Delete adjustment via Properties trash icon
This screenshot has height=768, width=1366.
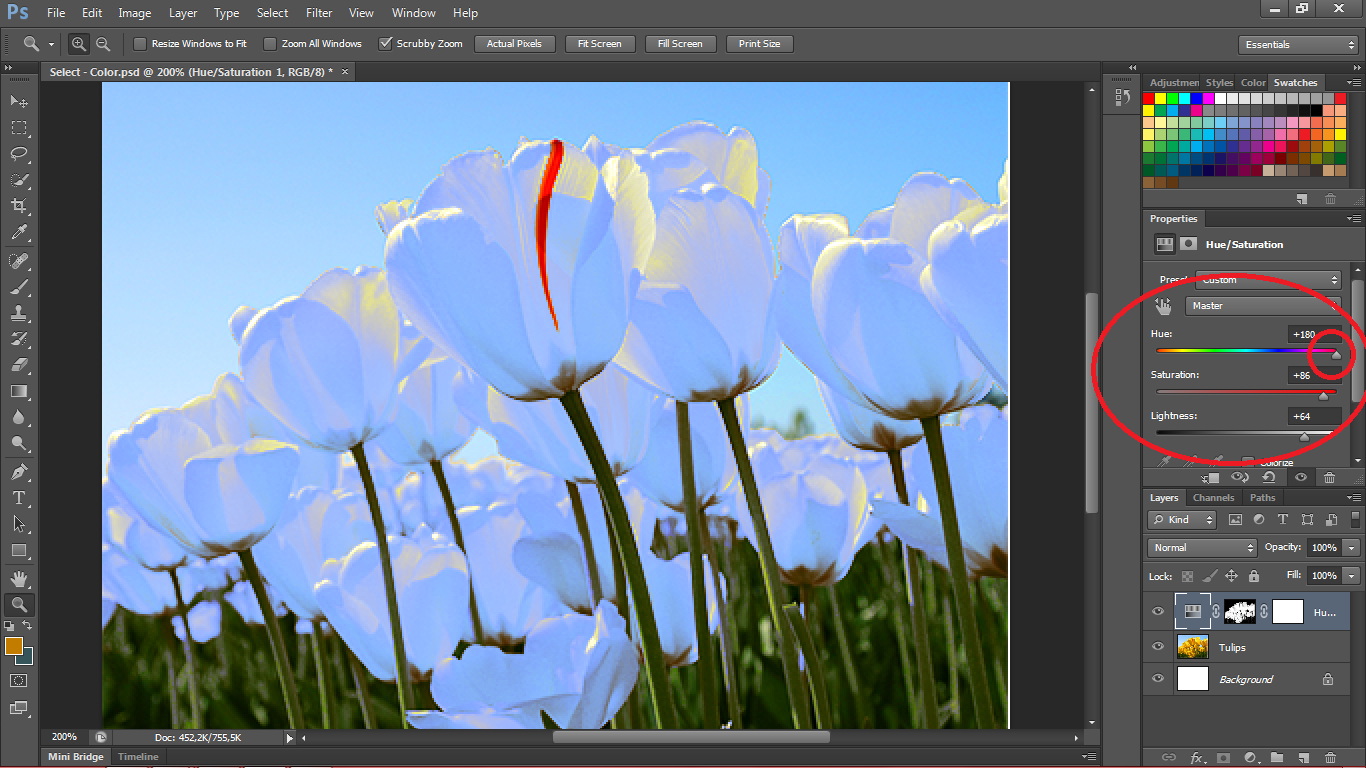coord(1329,478)
